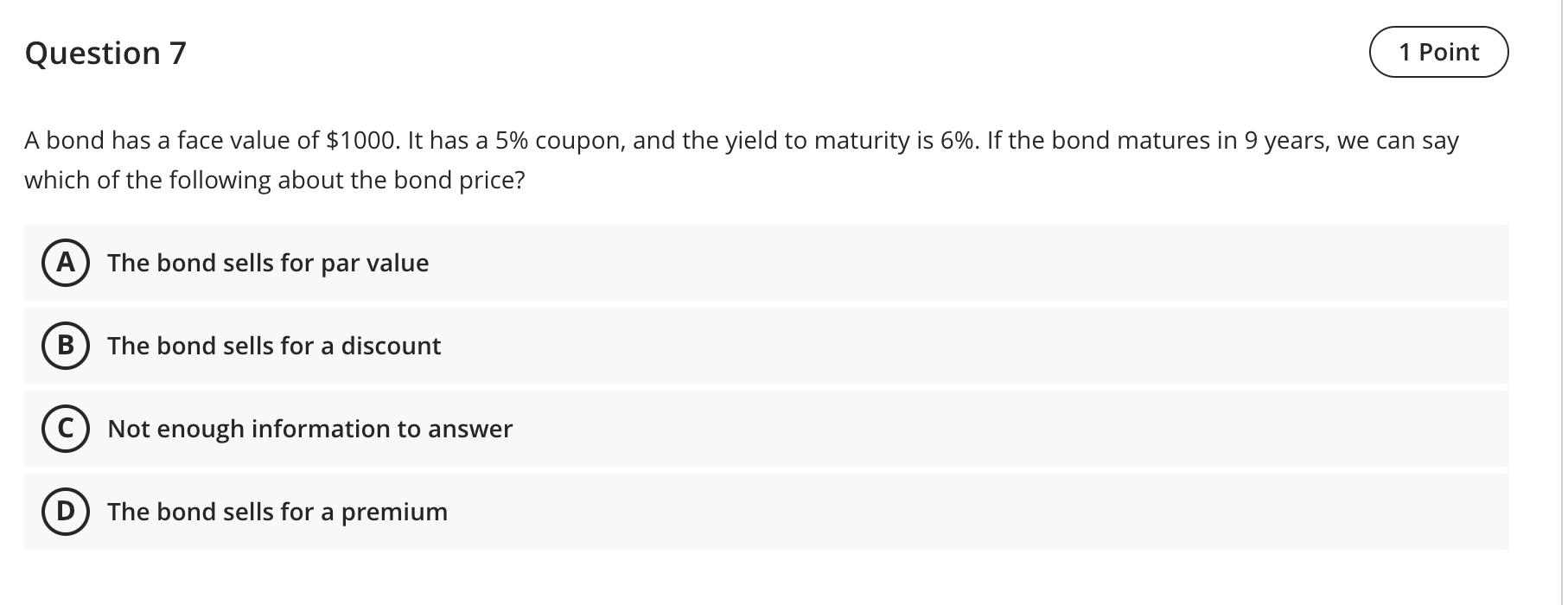Click the question text paragraph
The width and height of the screenshot is (1568, 605).
tap(742, 159)
